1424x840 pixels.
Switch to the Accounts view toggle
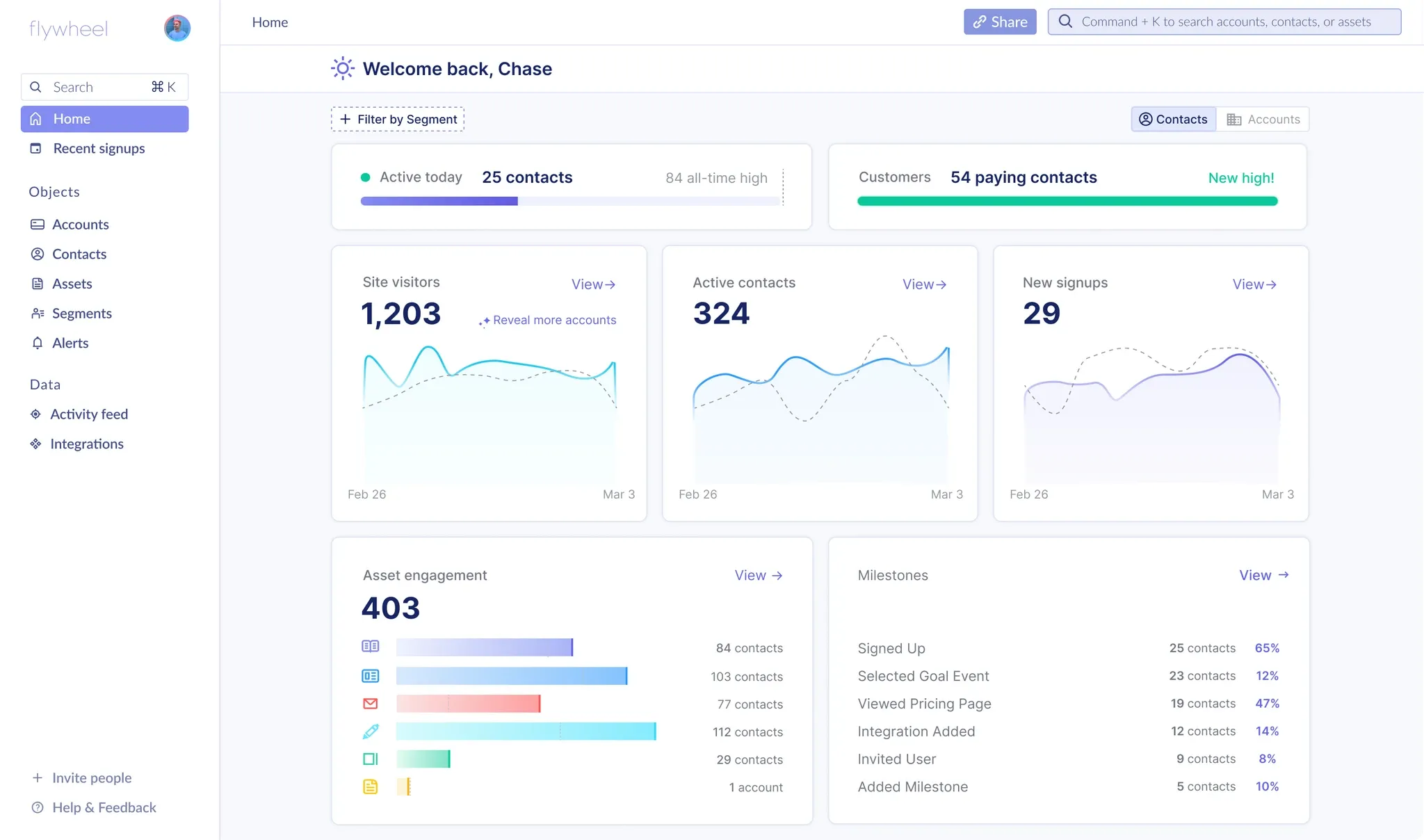click(x=1263, y=119)
